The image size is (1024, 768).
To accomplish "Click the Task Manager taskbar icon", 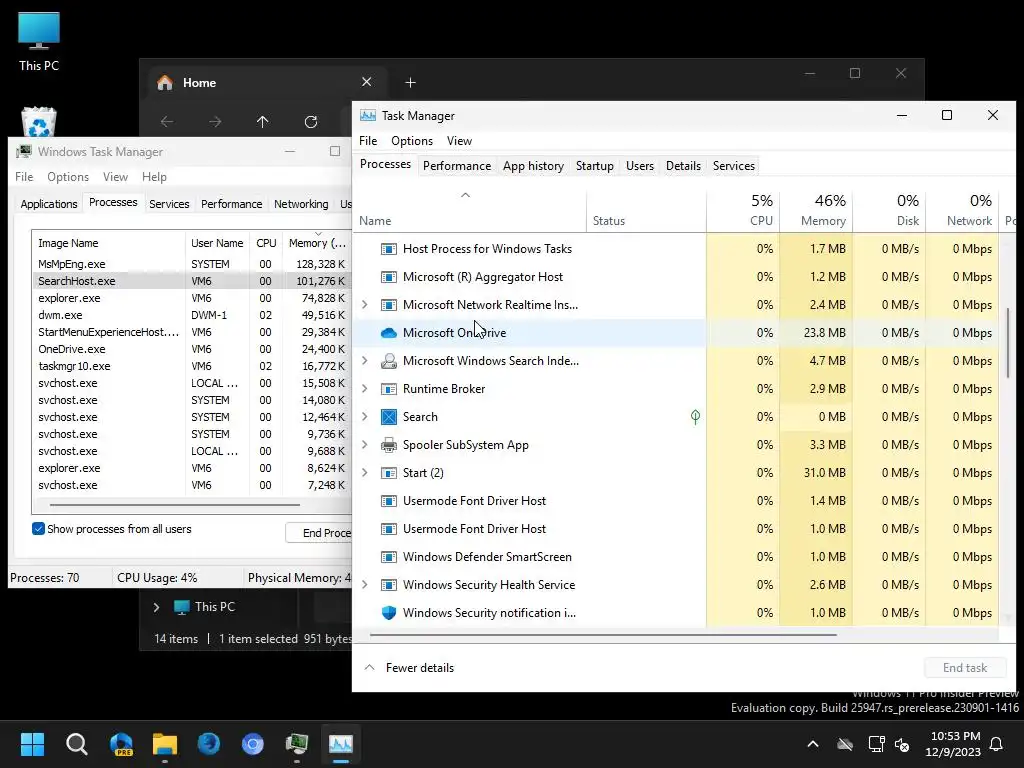I will (340, 744).
